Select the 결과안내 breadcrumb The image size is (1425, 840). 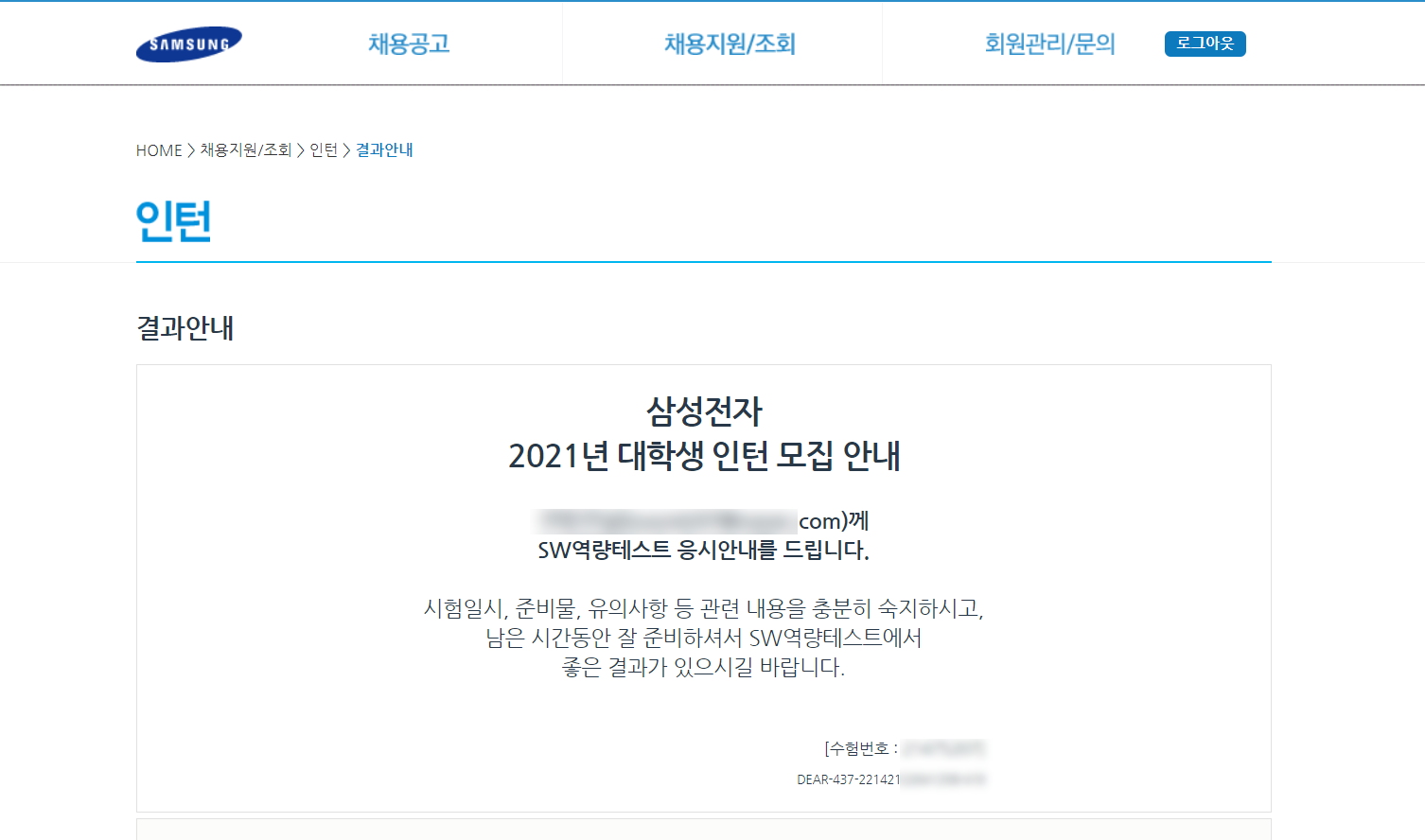coord(384,150)
